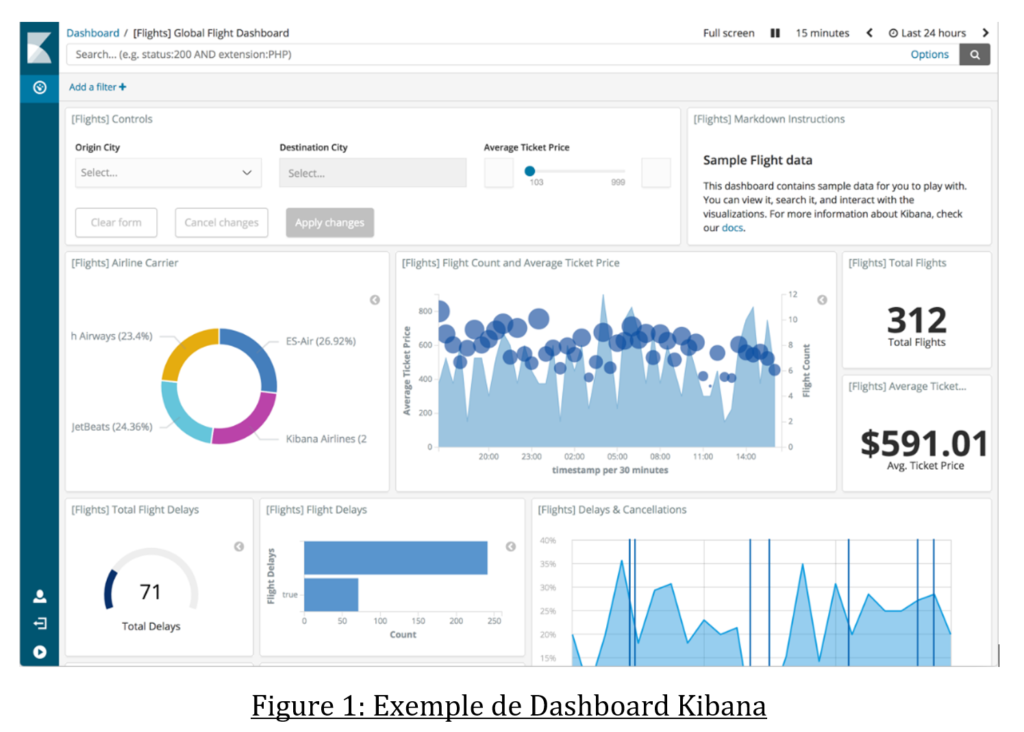Toggle the Airline Carrier chart legend arrow
The height and width of the screenshot is (732, 1024).
pyautogui.click(x=375, y=300)
